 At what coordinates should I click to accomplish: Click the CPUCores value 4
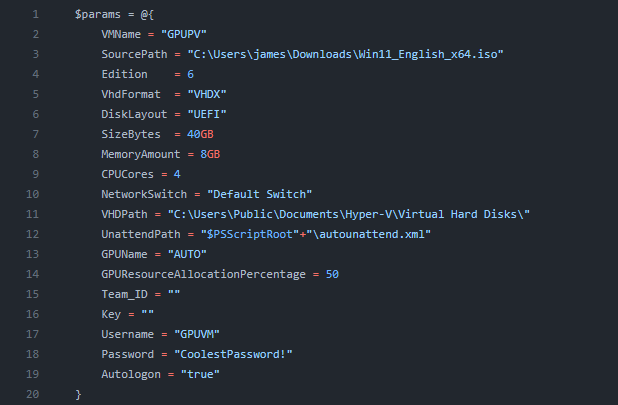pos(177,175)
